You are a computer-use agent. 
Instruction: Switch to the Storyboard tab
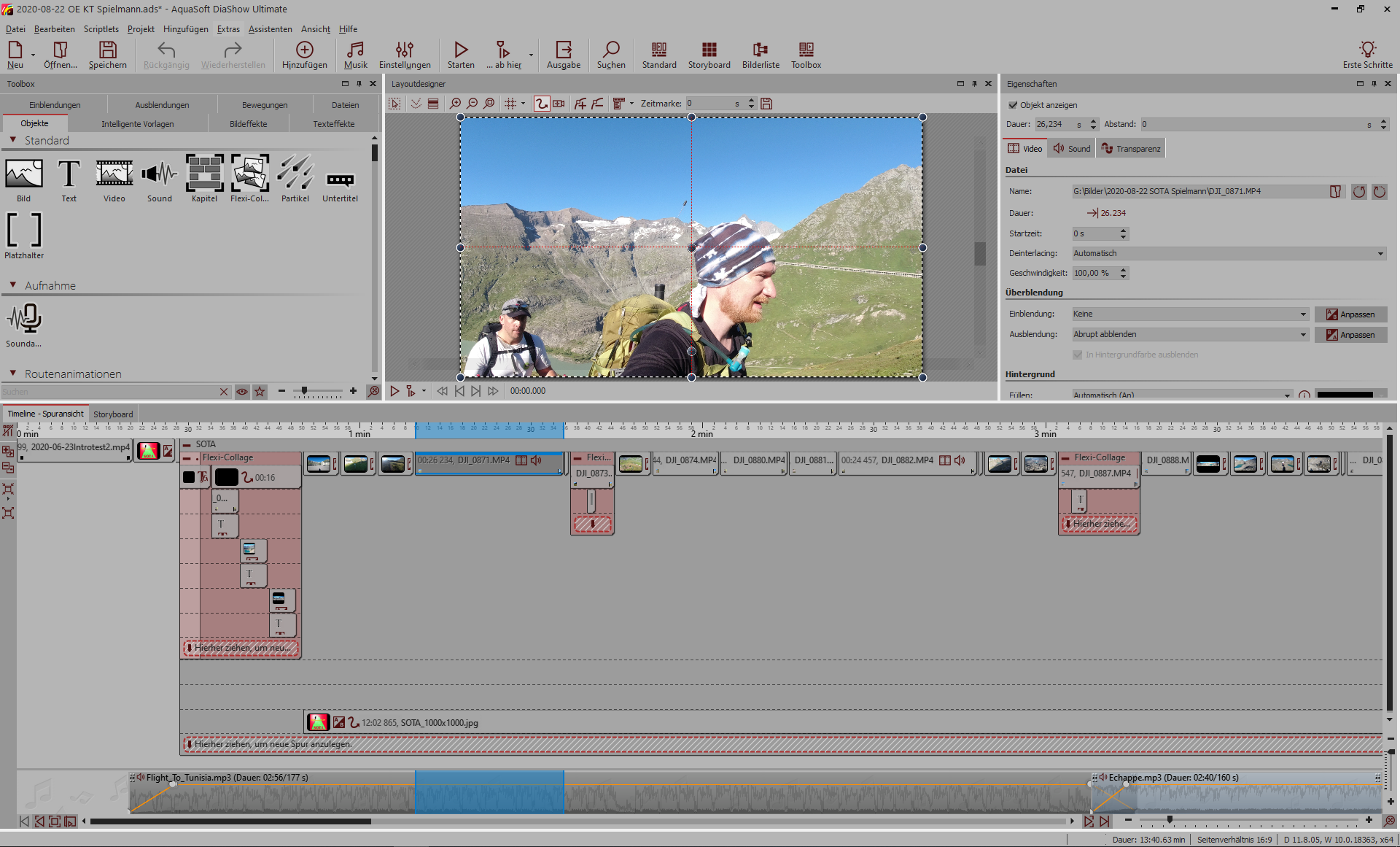[x=113, y=414]
